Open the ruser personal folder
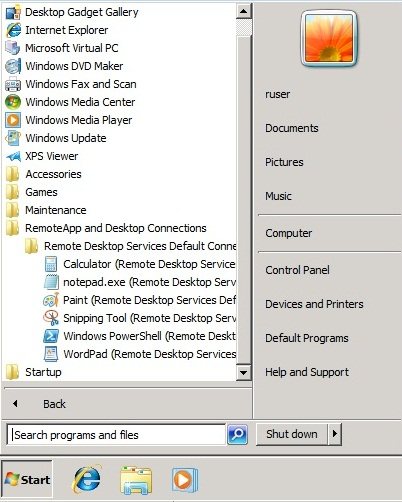The height and width of the screenshot is (502, 402). 277,94
